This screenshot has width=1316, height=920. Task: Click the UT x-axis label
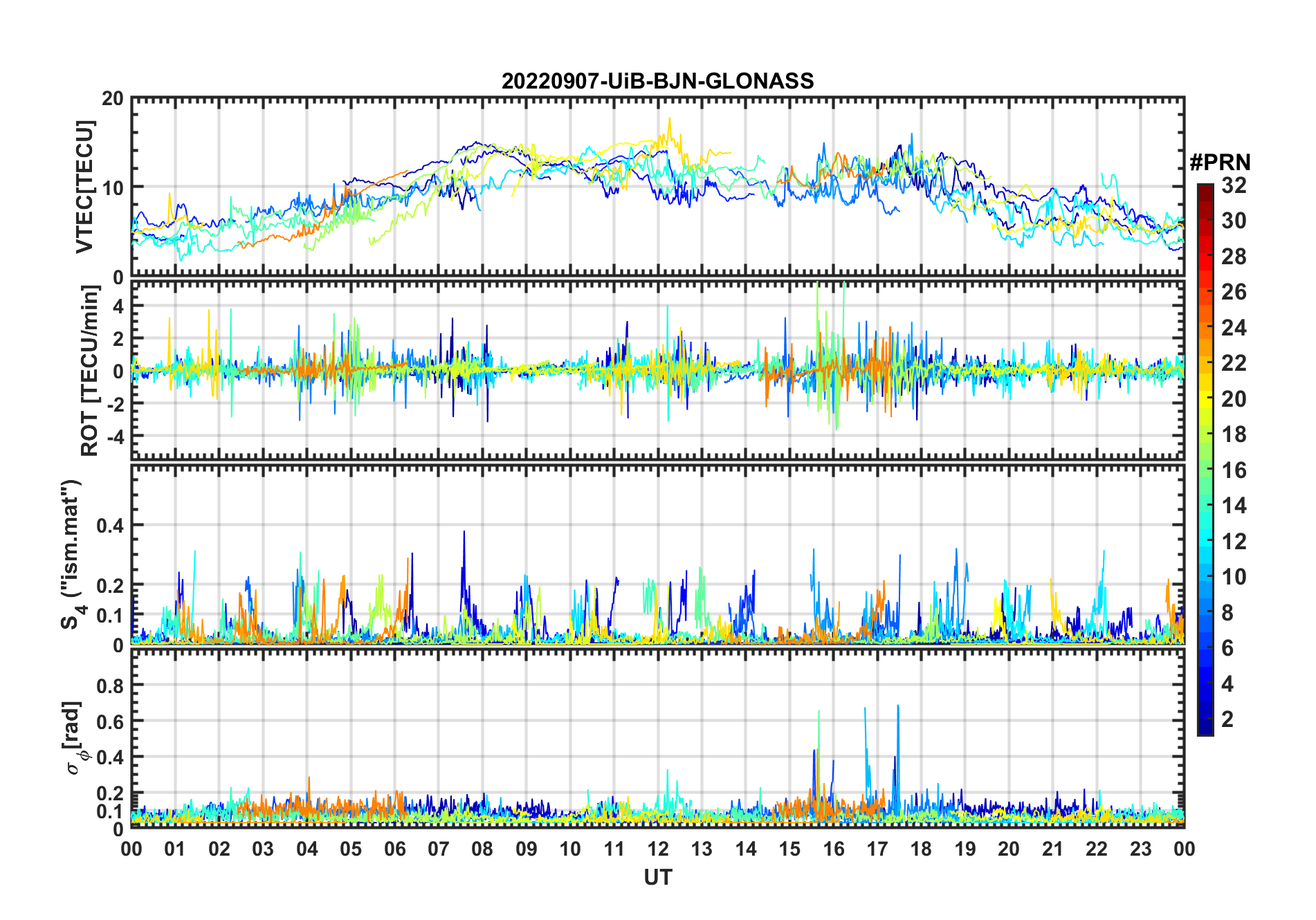coord(657,878)
